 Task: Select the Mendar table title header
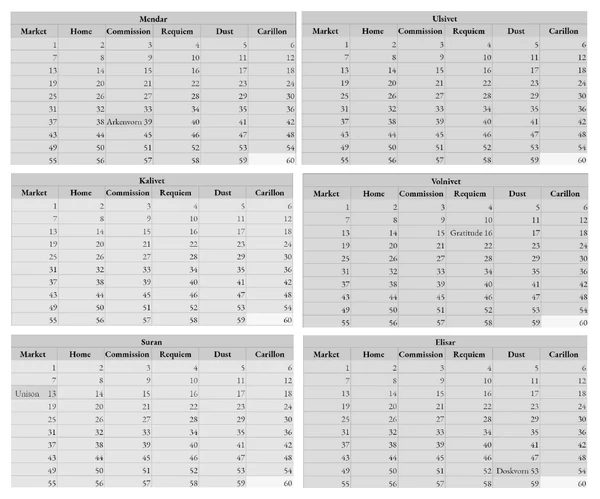tap(153, 19)
